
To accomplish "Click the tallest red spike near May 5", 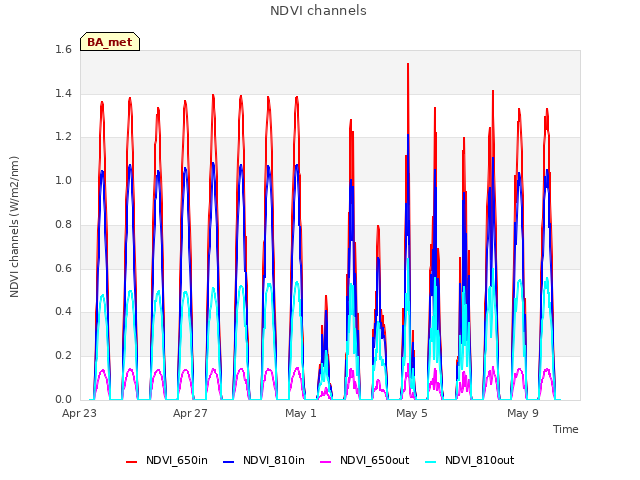I will [408, 98].
